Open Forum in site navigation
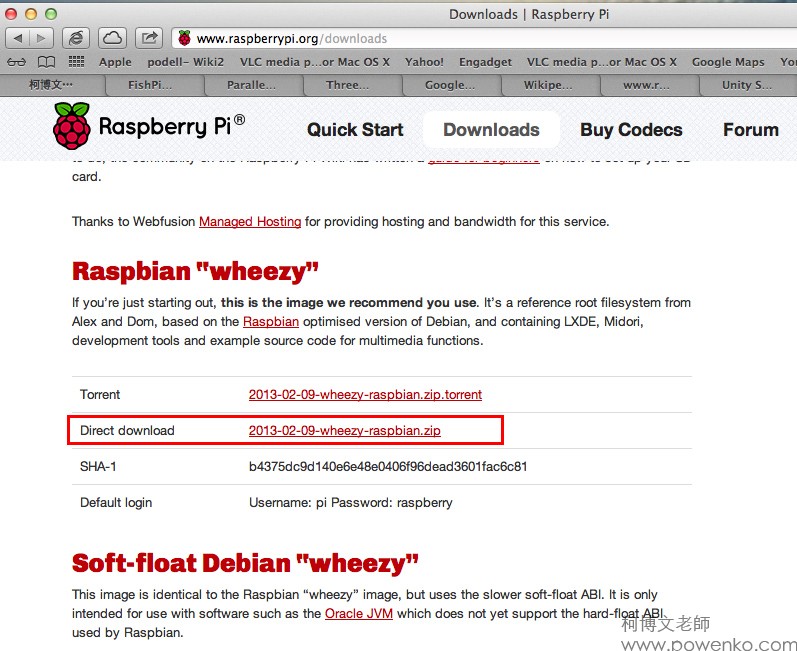This screenshot has width=797, height=651. point(751,130)
